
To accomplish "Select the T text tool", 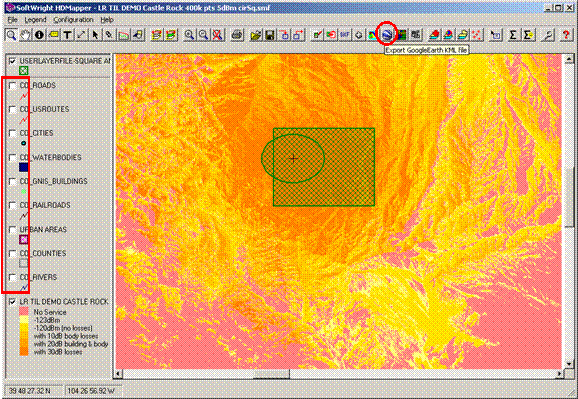I will tap(67, 35).
